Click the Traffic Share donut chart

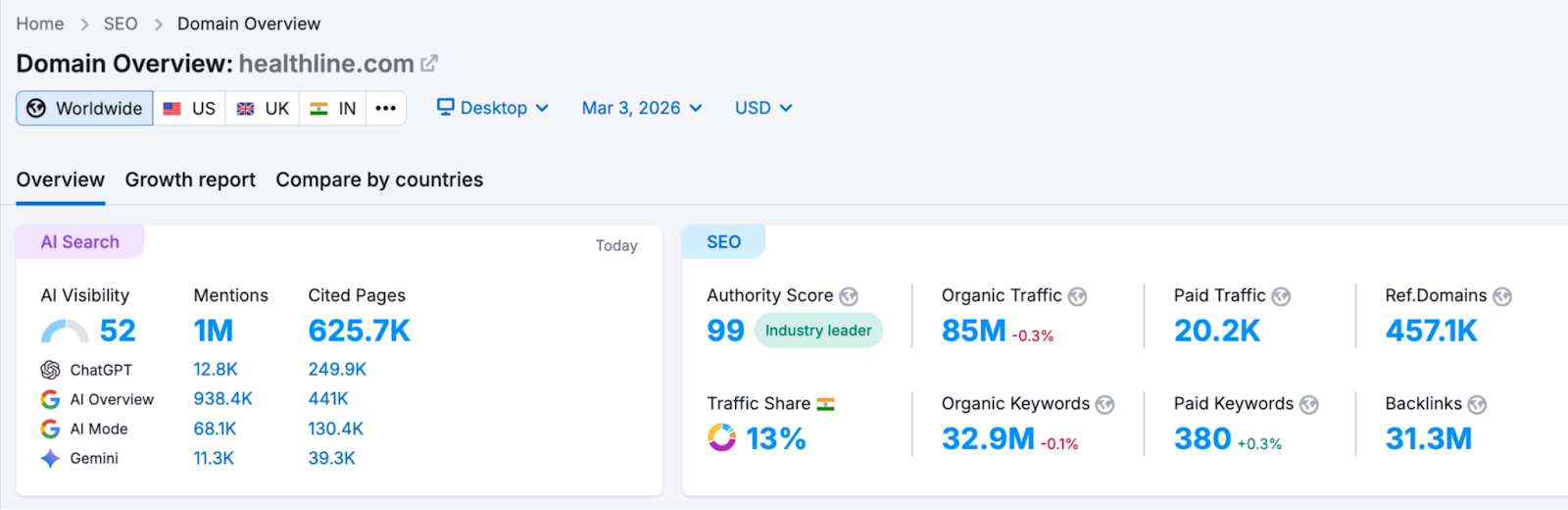[722, 437]
